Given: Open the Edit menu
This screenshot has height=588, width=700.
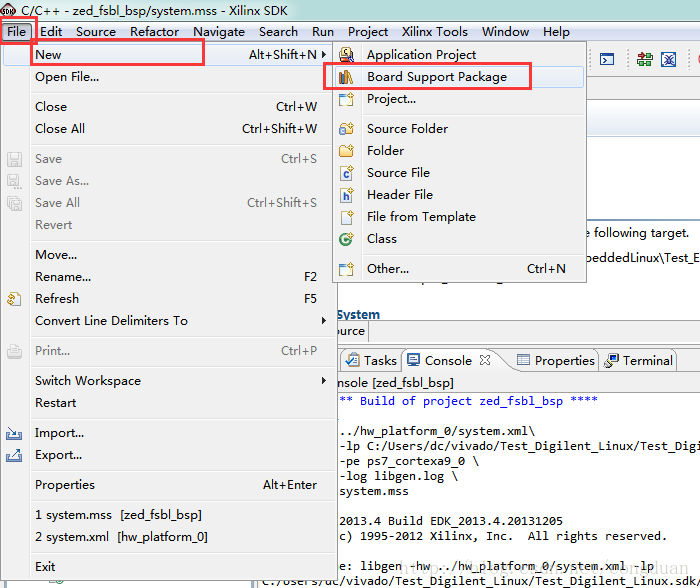Looking at the screenshot, I should click(x=51, y=32).
